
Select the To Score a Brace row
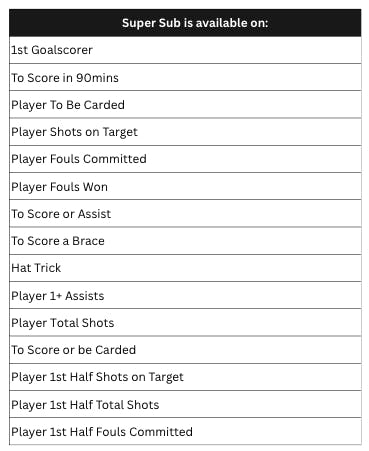185,241
